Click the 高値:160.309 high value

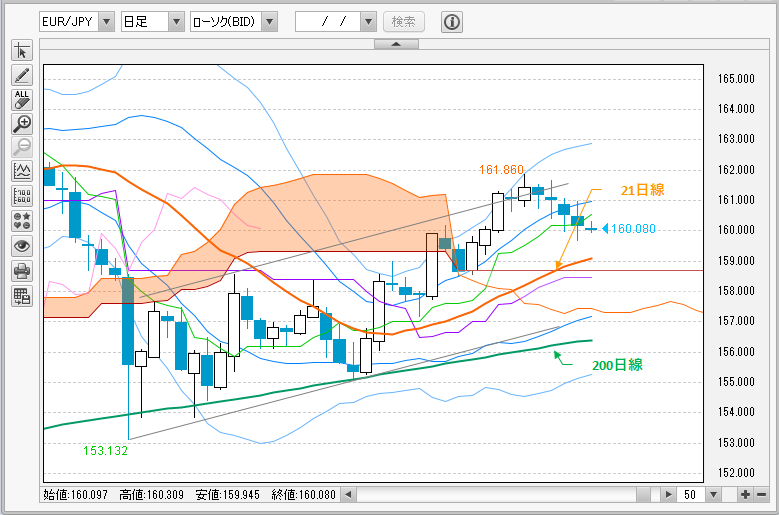pyautogui.click(x=152, y=495)
